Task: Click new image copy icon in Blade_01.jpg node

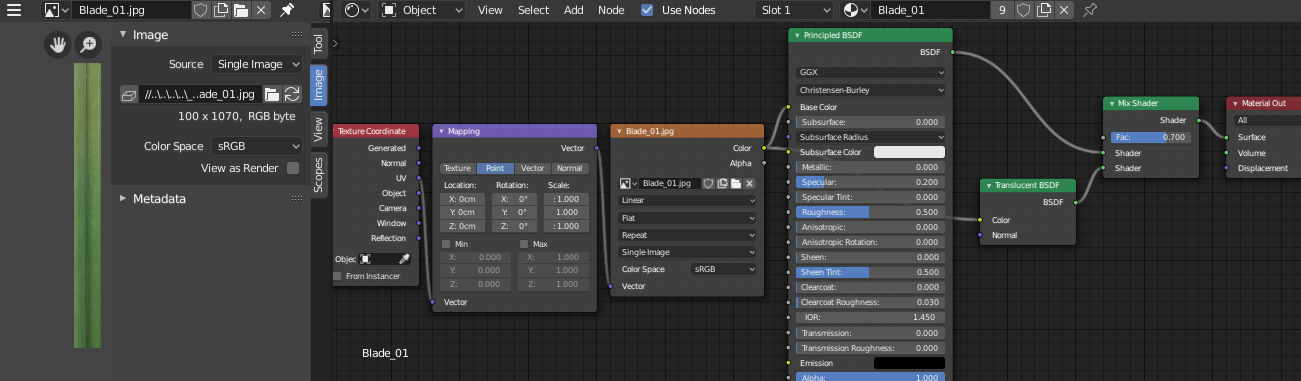Action: 722,184
